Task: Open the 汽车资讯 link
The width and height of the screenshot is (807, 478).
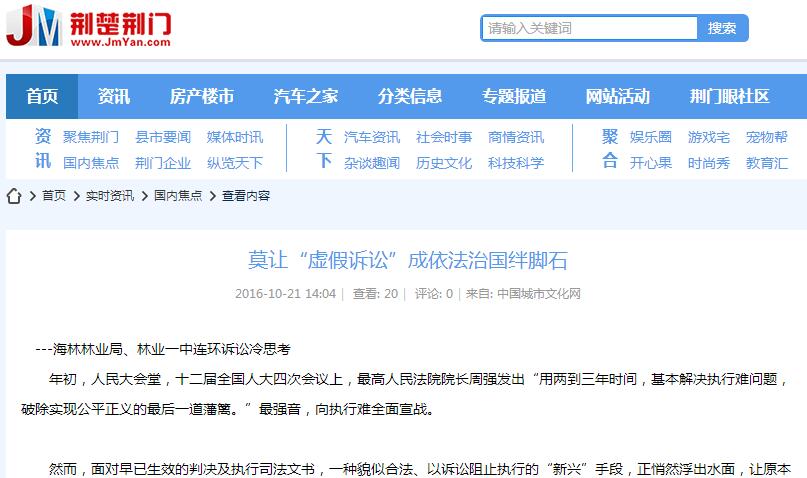Action: coord(372,137)
